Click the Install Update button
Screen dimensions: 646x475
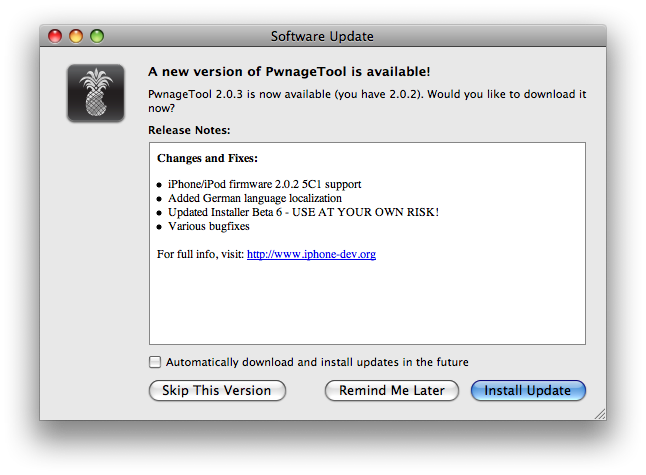point(527,391)
